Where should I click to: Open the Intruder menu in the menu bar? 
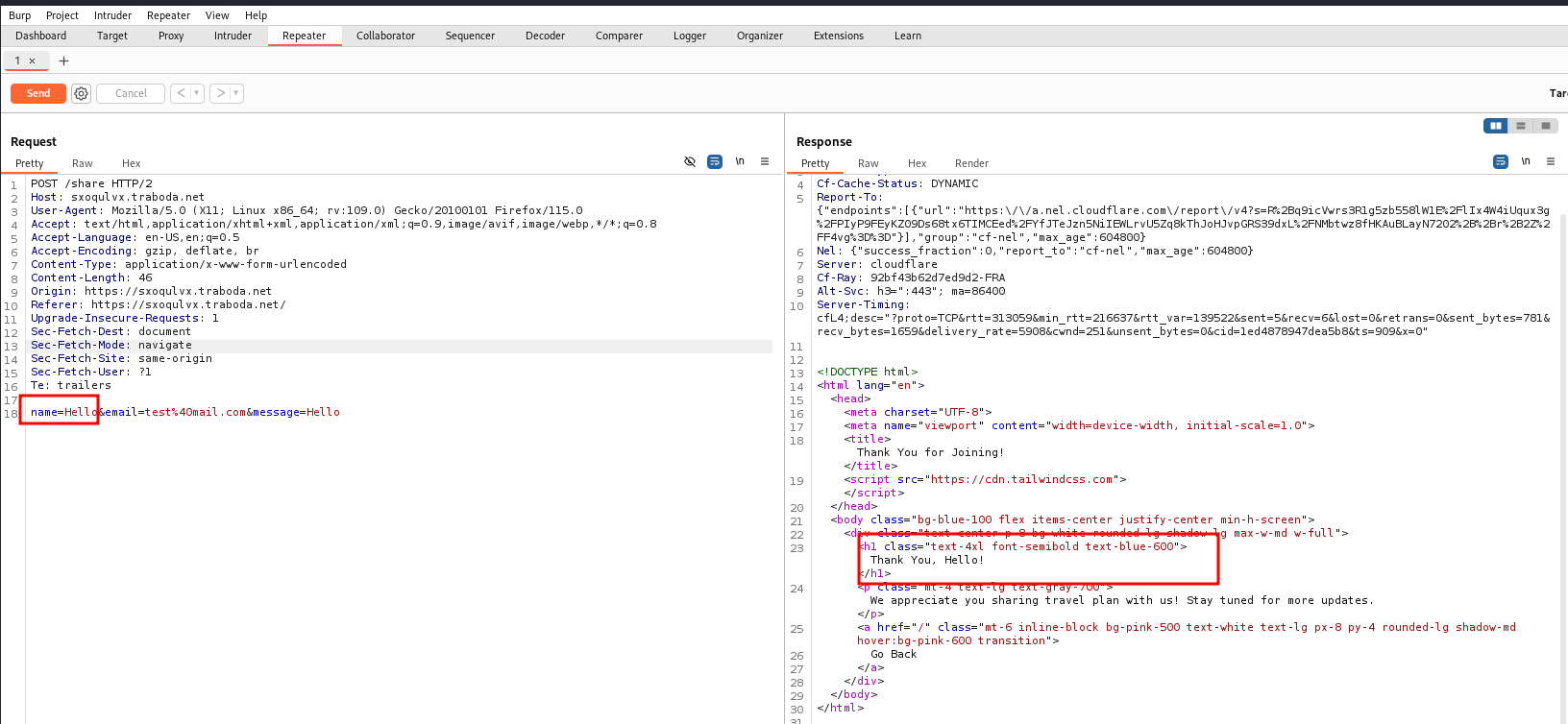112,15
